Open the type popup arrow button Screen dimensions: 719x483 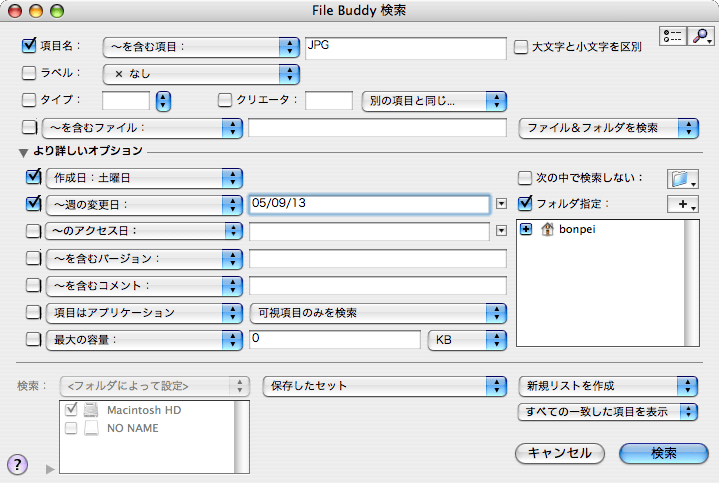point(163,101)
